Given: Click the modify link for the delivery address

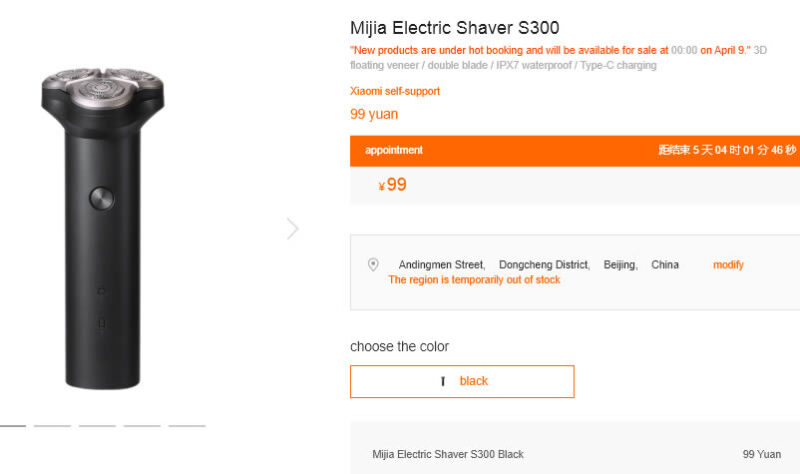Looking at the screenshot, I should [728, 265].
